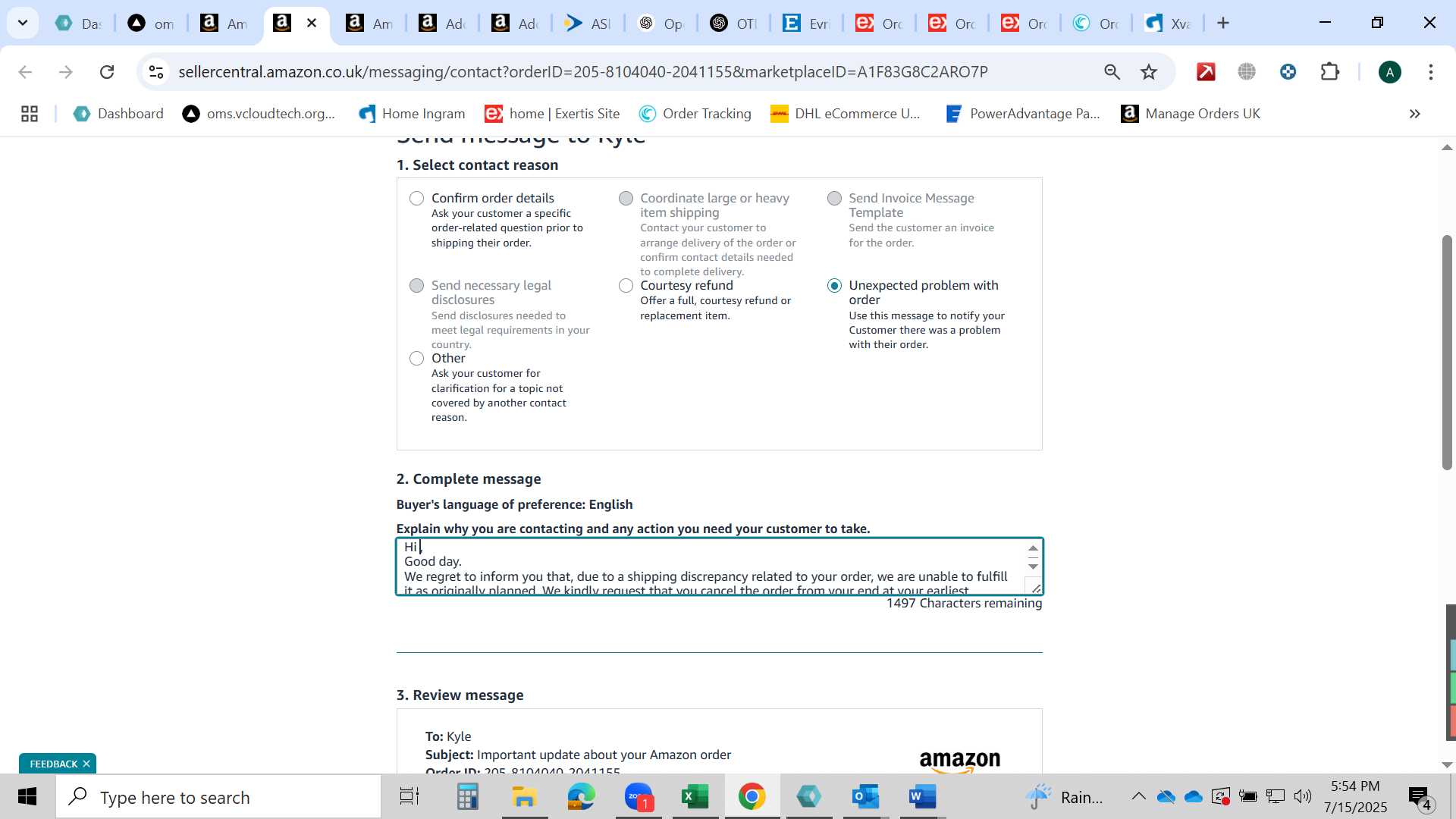Open Outlook from the taskbar
Image resolution: width=1456 pixels, height=819 pixels.
coord(865,797)
